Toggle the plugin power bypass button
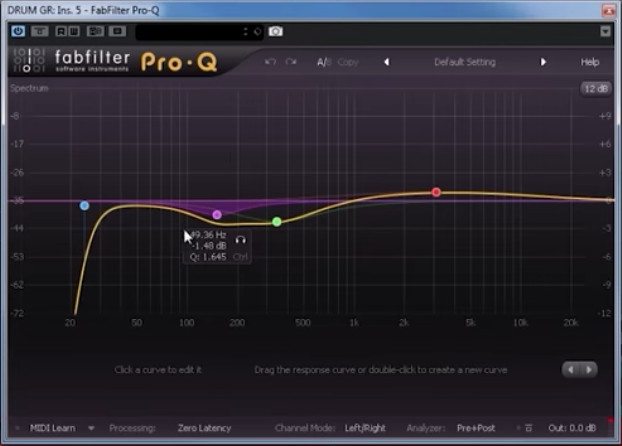Image resolution: width=622 pixels, height=446 pixels. (x=18, y=31)
